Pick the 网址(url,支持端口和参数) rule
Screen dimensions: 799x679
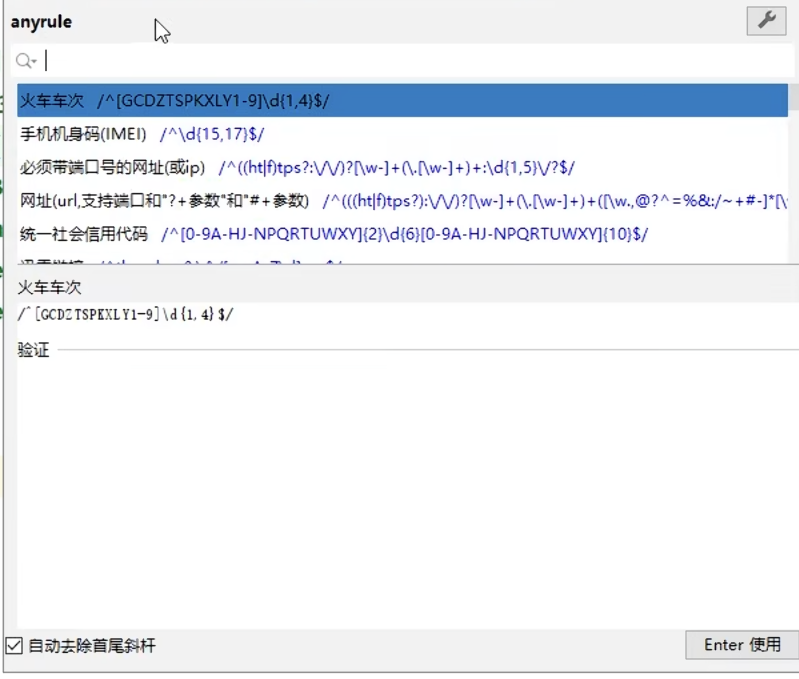165,201
